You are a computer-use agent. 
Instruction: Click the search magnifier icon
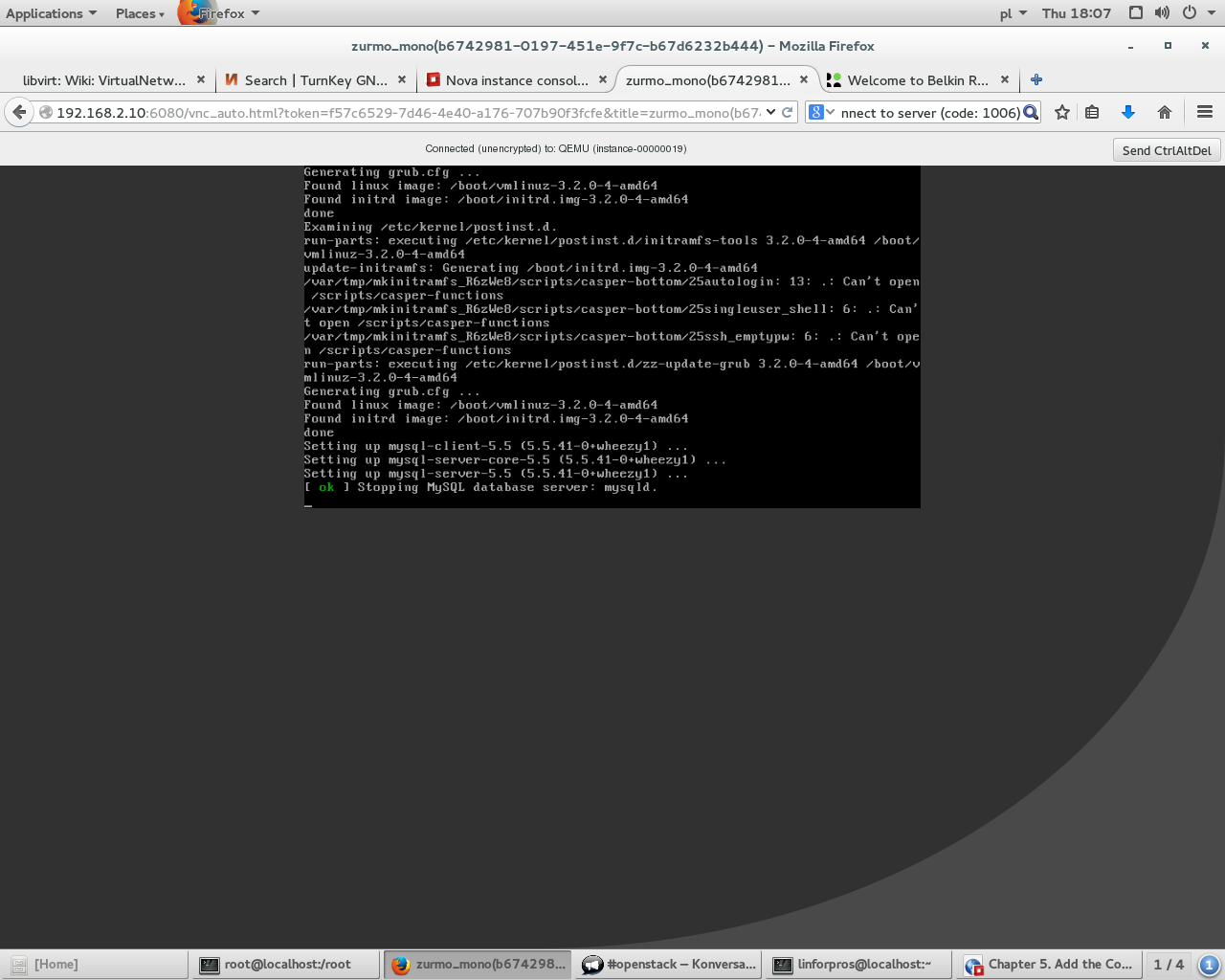[x=1031, y=112]
